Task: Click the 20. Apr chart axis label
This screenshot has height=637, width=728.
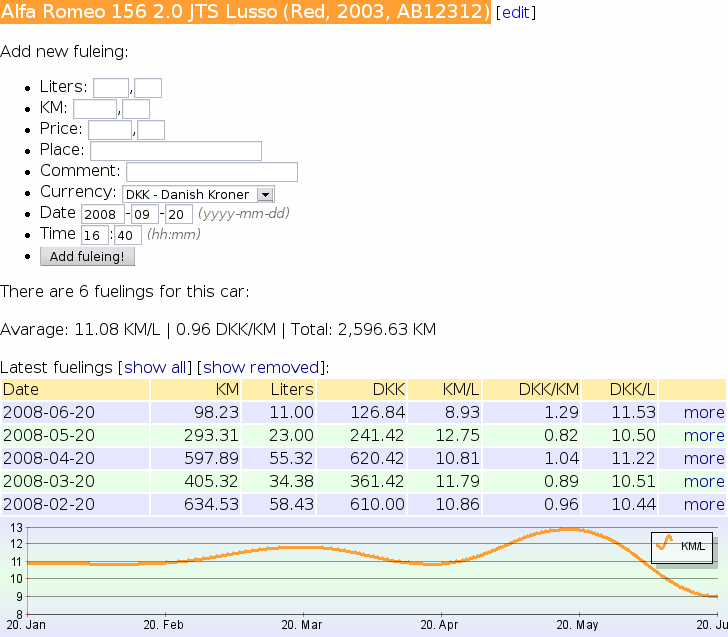Action: point(439,625)
